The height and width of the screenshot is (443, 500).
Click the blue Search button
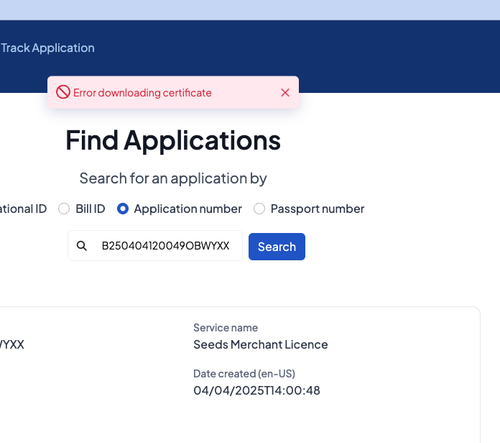click(277, 247)
